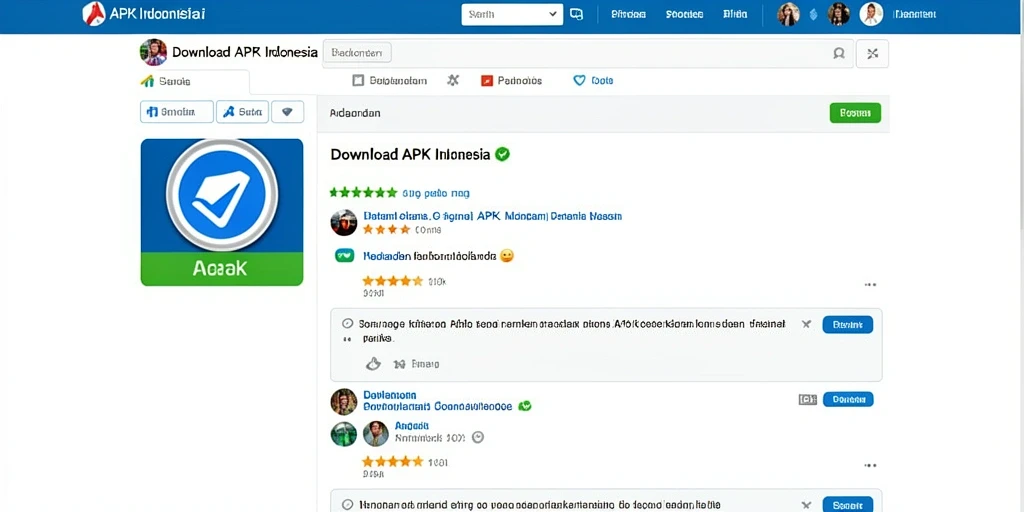This screenshot has height=512, width=1024.
Task: Open the gem icon dropdown button in sidebar
Action: point(287,112)
